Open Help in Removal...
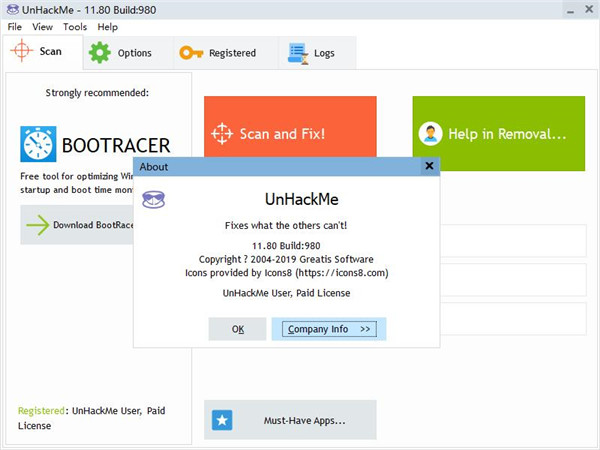600x450 pixels. tap(499, 134)
